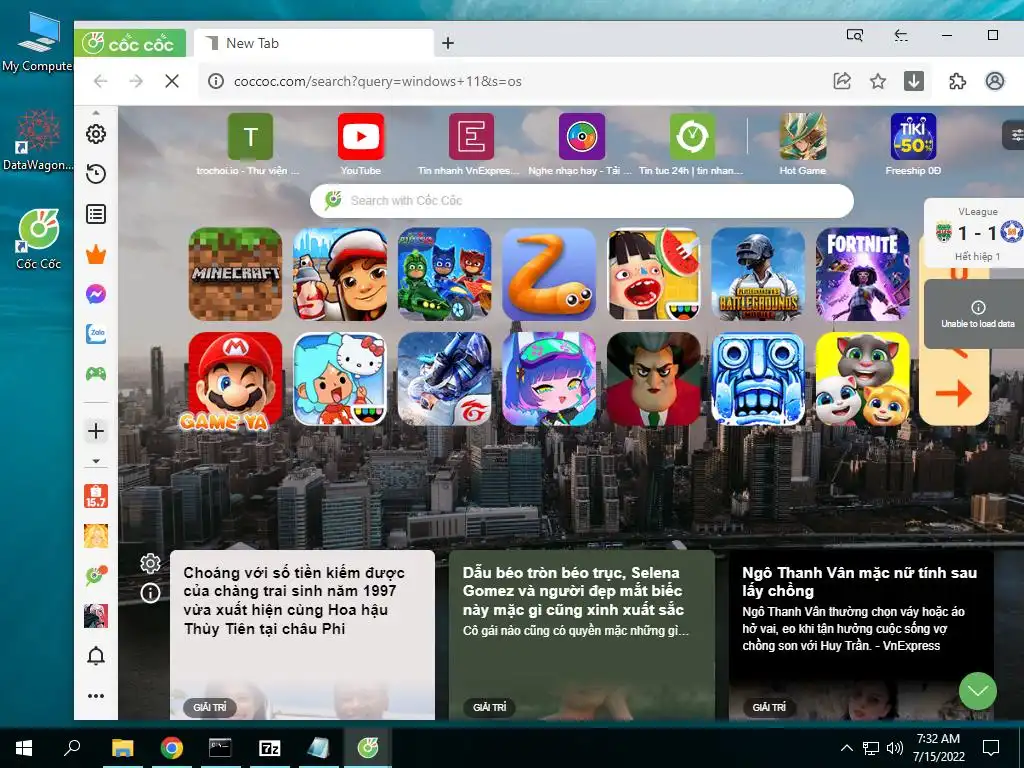Open the Mario Game Ya tile
1024x768 pixels.
click(235, 379)
